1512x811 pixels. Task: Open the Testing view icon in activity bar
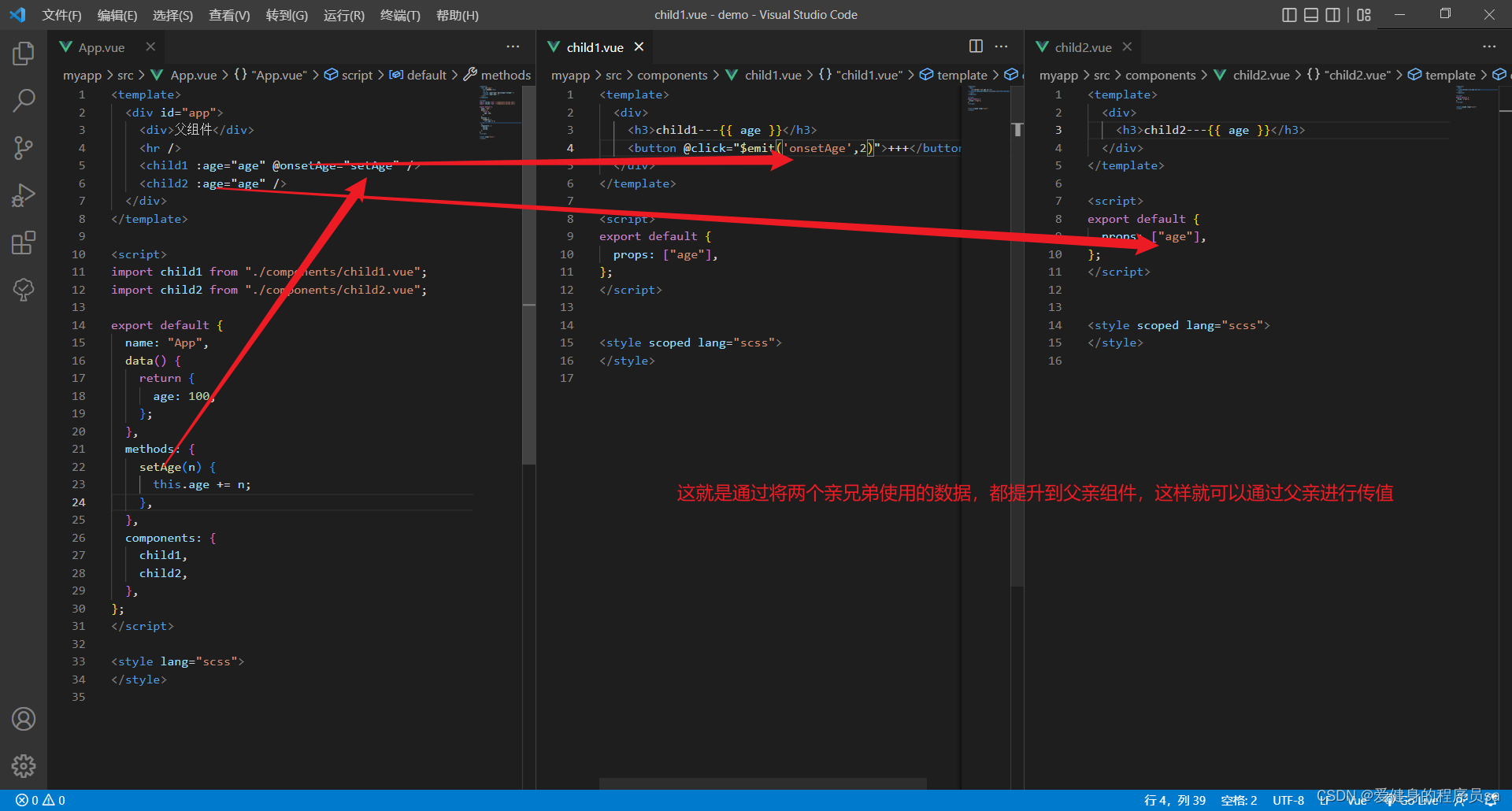[x=24, y=290]
